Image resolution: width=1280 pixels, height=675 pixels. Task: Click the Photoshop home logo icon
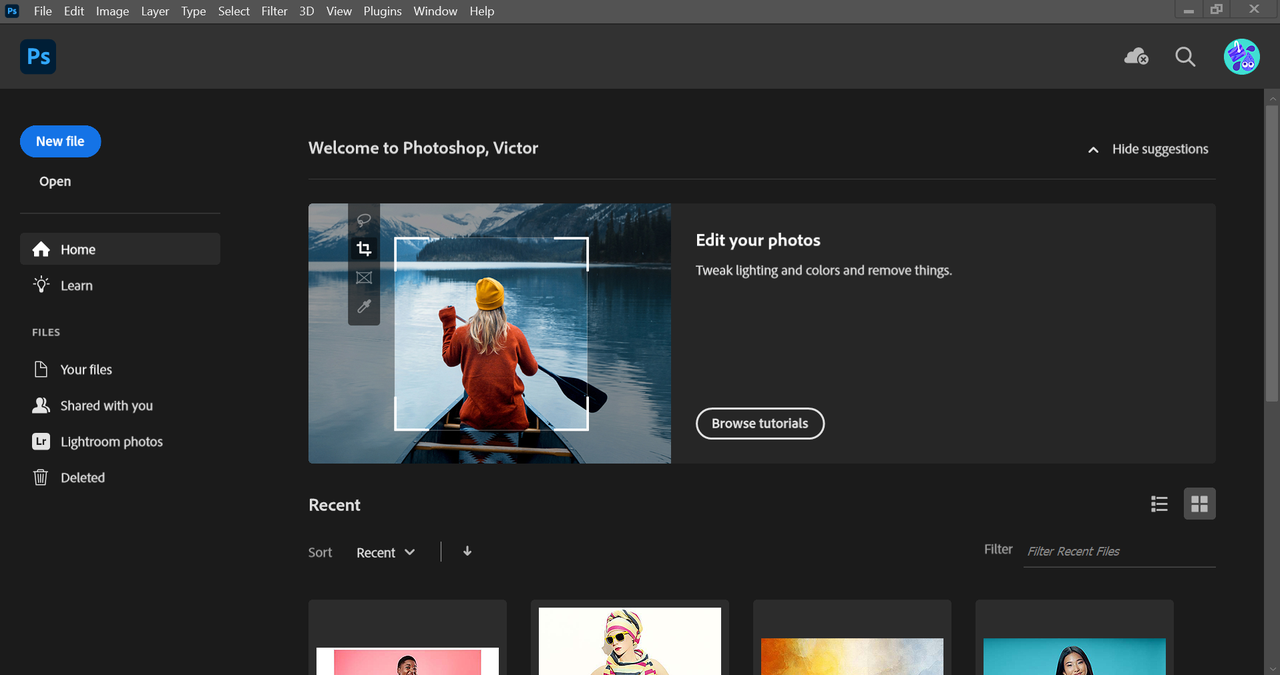pyautogui.click(x=38, y=57)
